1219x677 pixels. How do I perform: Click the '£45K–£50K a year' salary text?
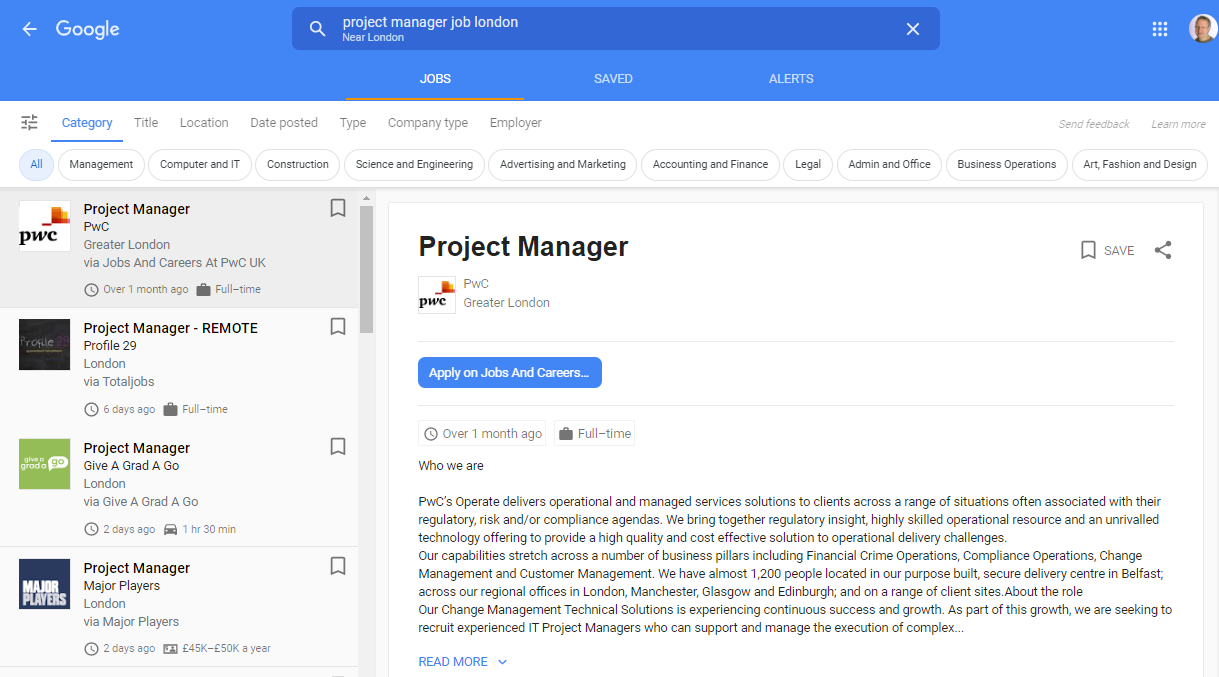click(226, 648)
